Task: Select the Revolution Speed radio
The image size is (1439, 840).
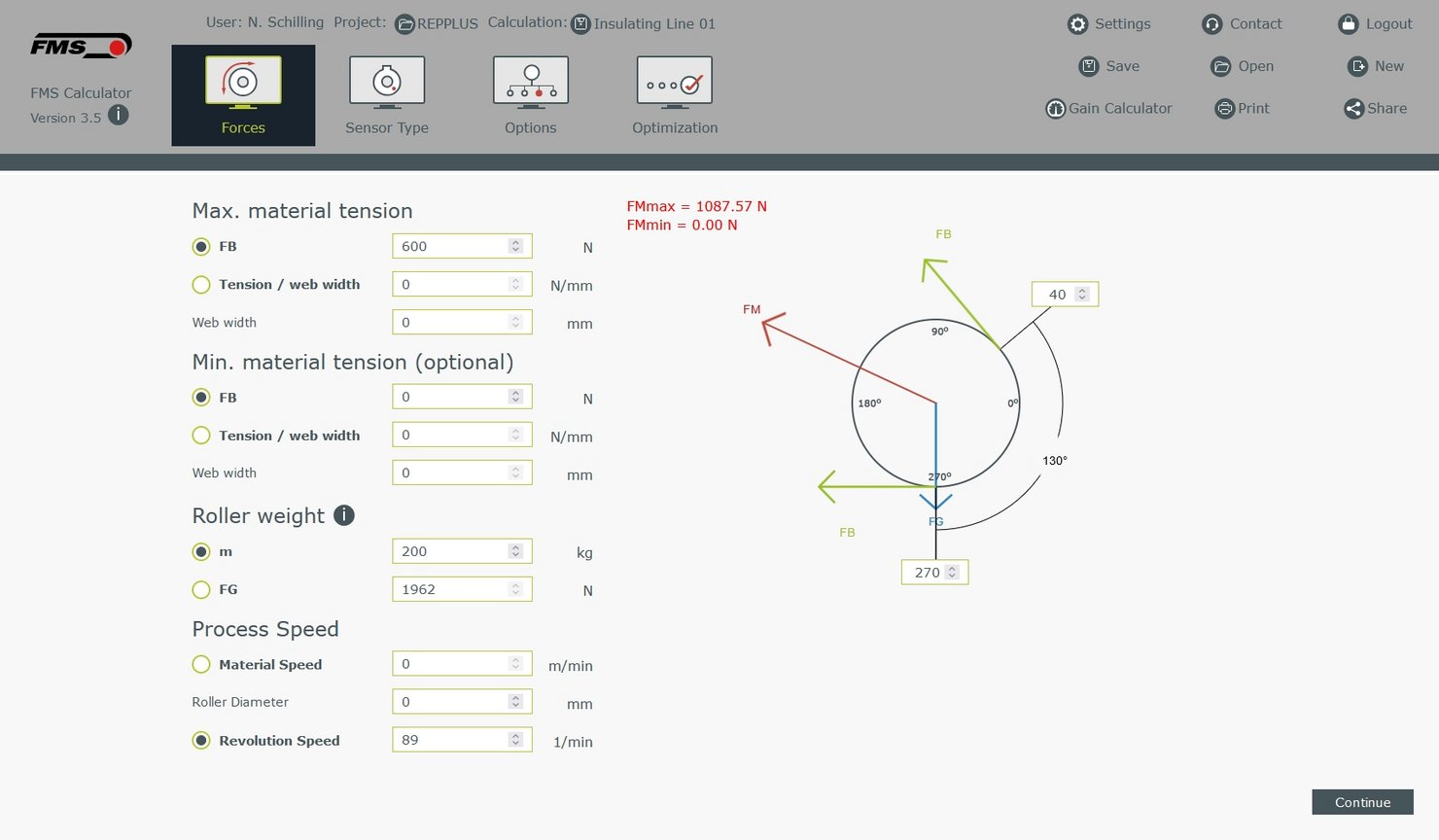Action: 201,741
